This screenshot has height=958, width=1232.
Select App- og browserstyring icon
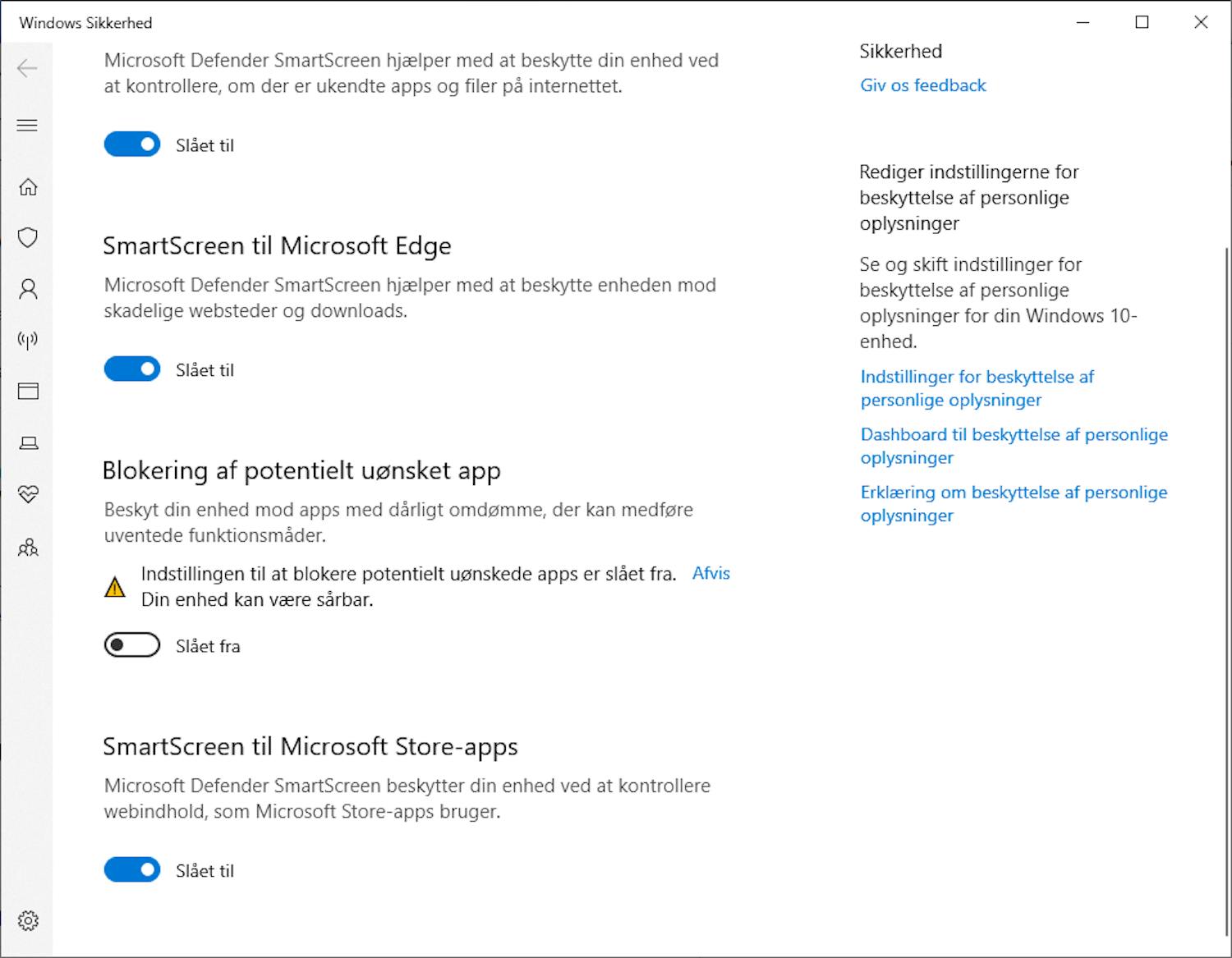tap(27, 392)
